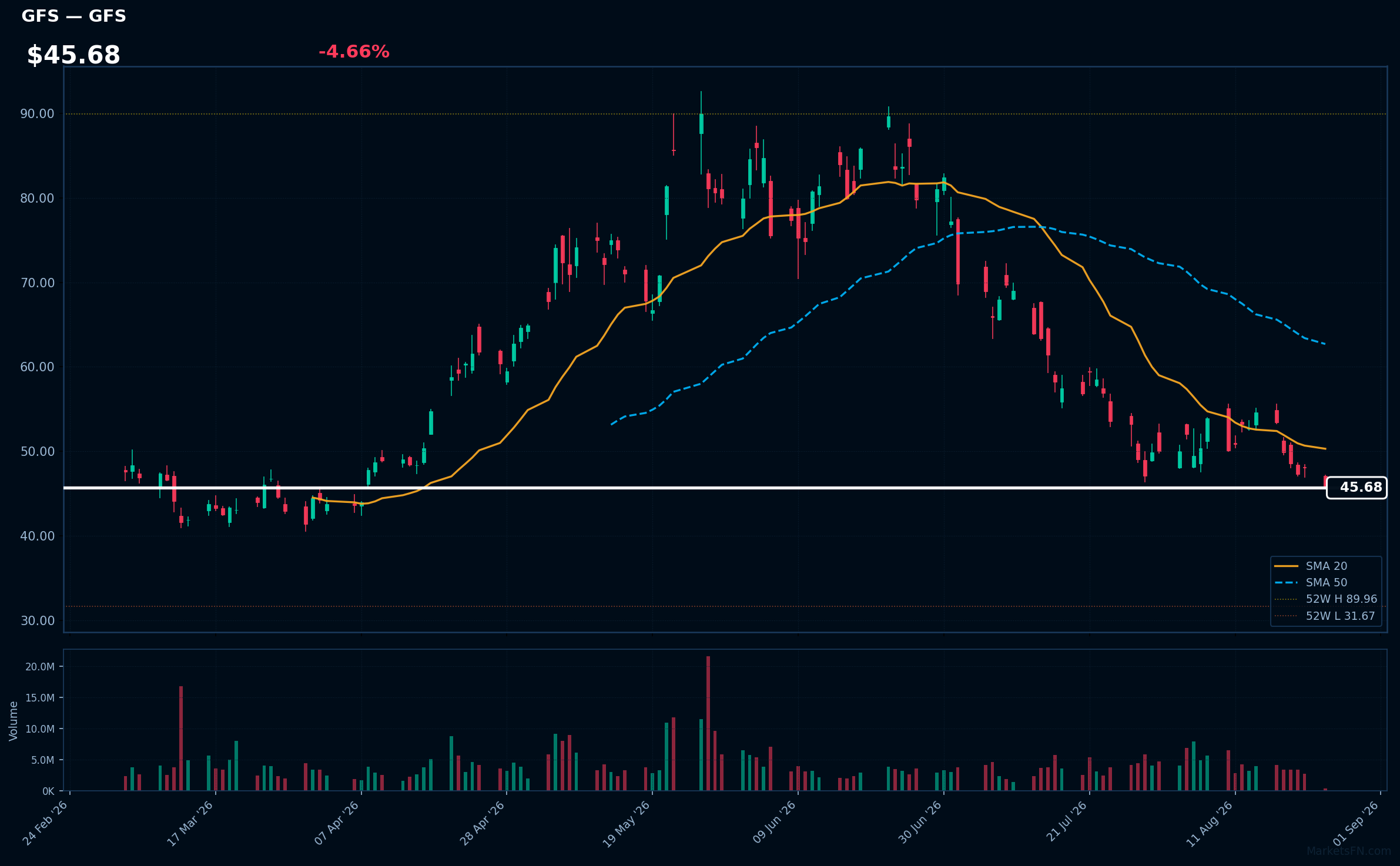Click the 40.00 price axis label
Screen dimensions: 1400x866
pyautogui.click(x=37, y=536)
